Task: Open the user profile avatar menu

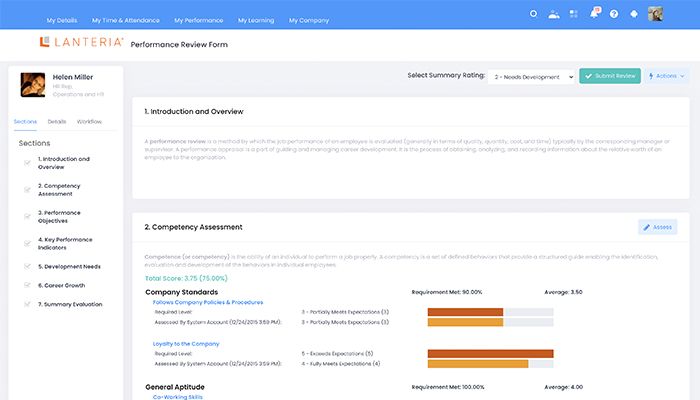Action: coord(655,14)
